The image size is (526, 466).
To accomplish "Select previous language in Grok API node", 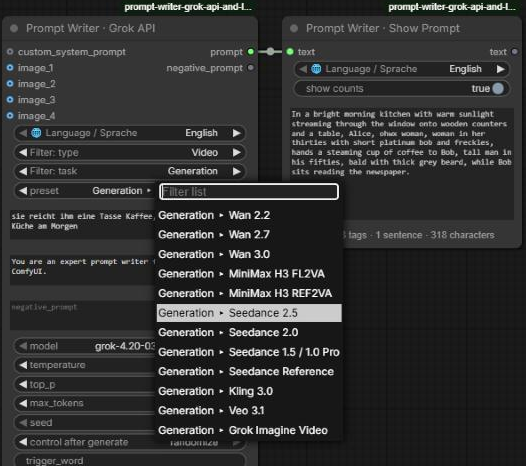I will [x=23, y=133].
